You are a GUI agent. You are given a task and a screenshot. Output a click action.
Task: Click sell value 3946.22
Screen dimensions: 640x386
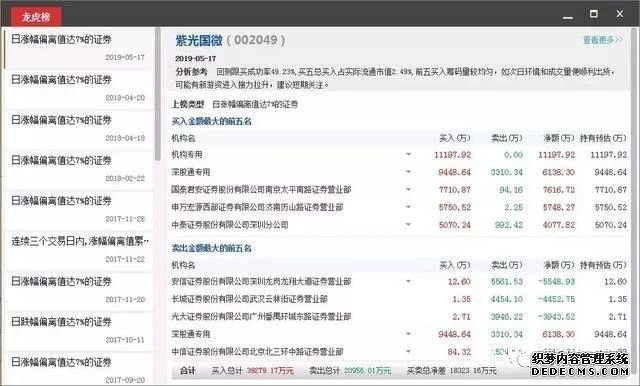(507, 317)
